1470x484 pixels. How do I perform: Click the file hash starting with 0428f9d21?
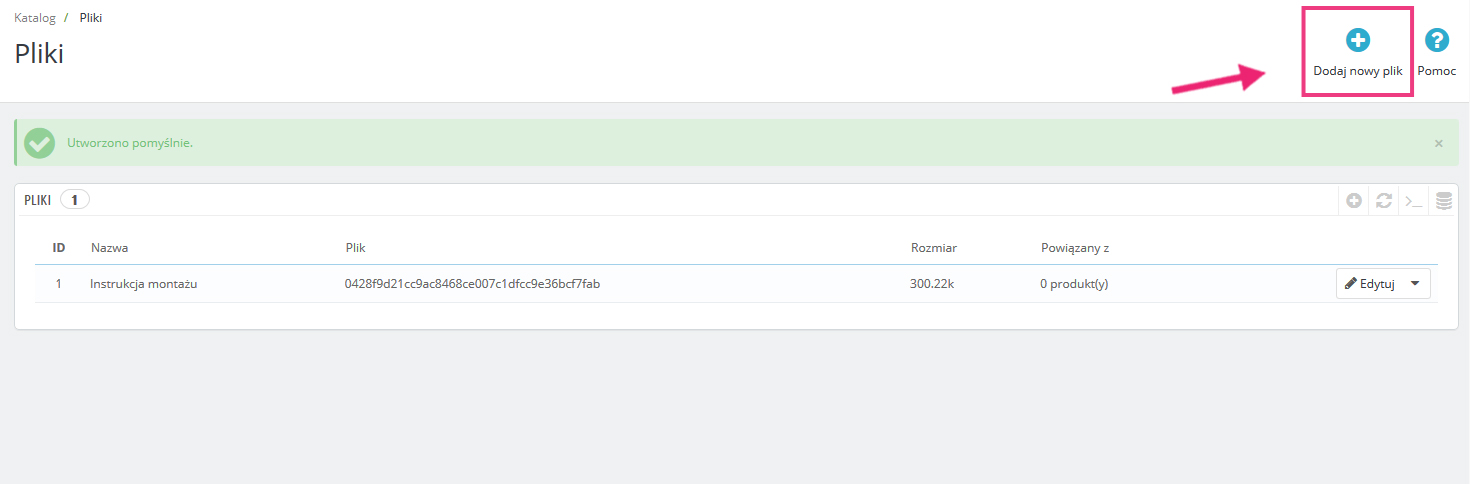tap(472, 284)
